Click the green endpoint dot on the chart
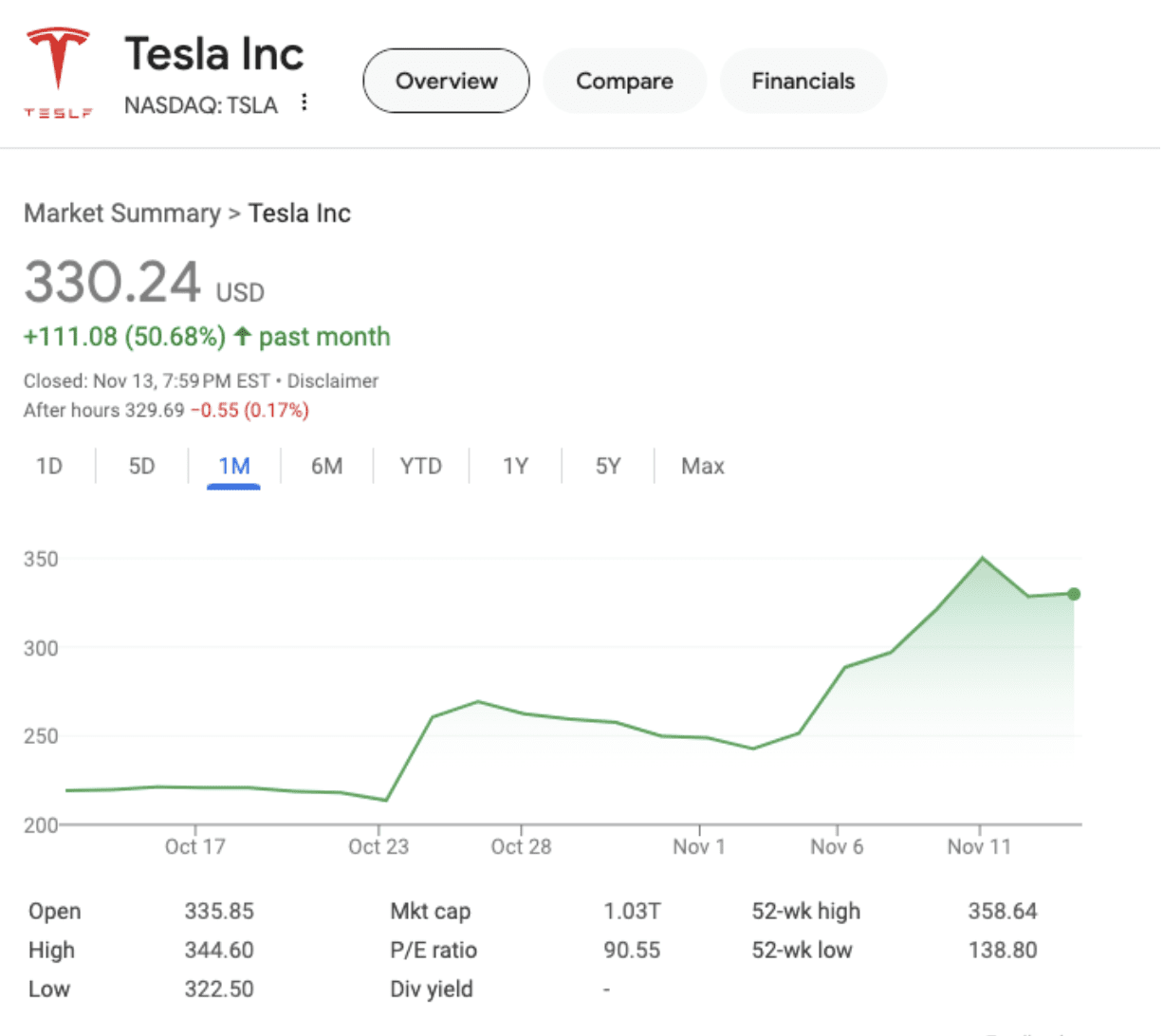The height and width of the screenshot is (1036, 1163). coord(1074,594)
